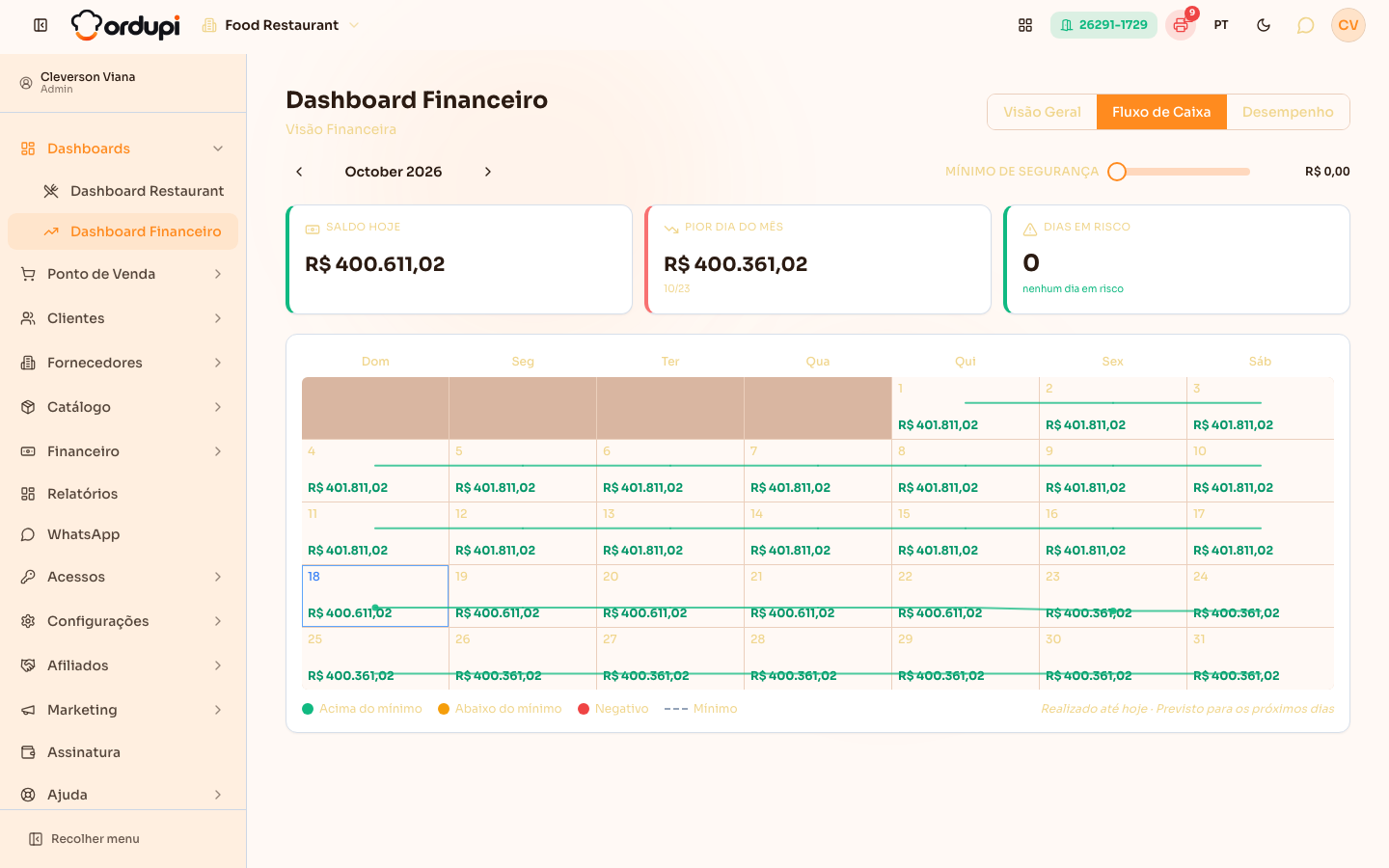Toggle dark mode moon icon

pyautogui.click(x=1264, y=25)
